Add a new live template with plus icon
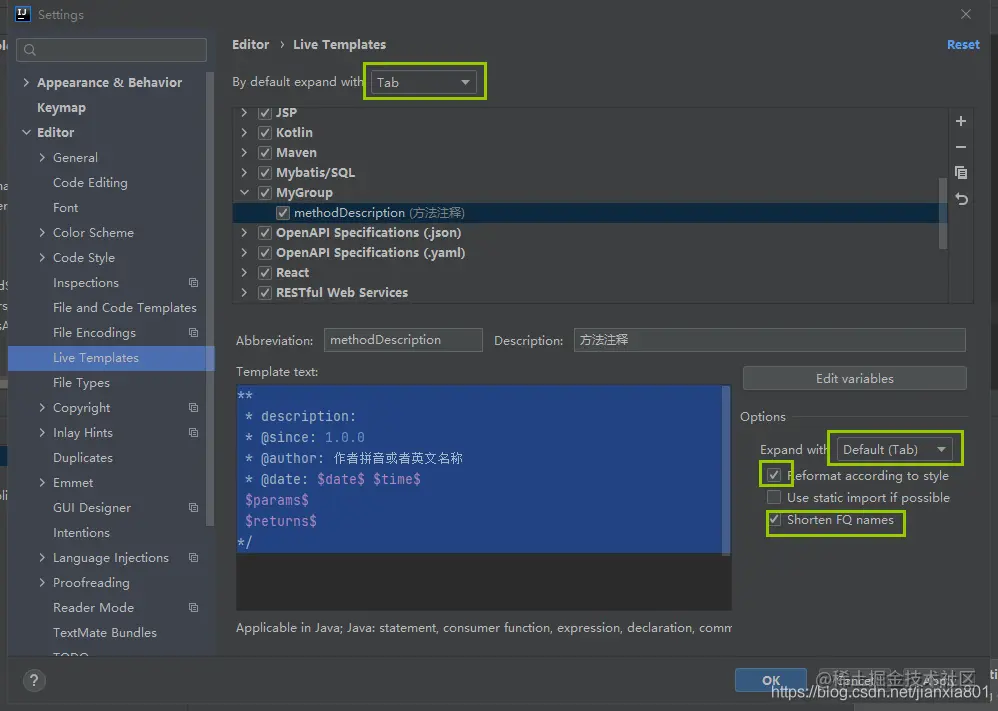Image resolution: width=998 pixels, height=711 pixels. click(x=961, y=121)
